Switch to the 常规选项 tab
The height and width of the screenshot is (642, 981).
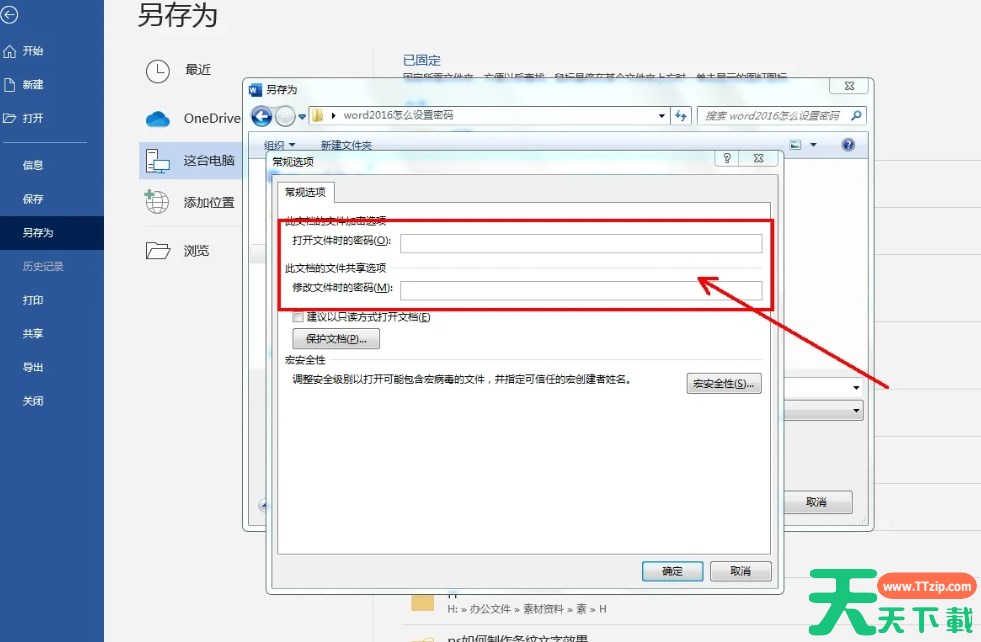point(306,193)
